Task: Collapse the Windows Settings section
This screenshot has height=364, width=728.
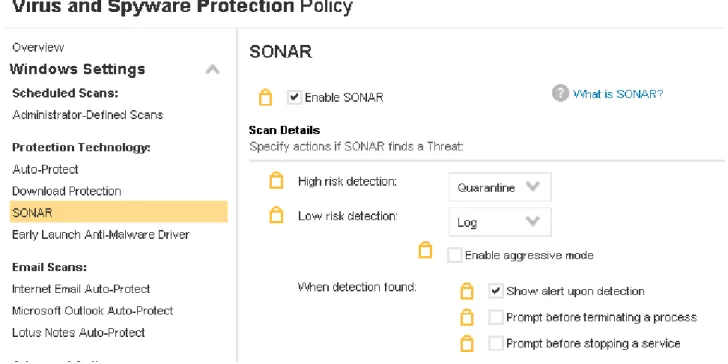Action: pyautogui.click(x=212, y=70)
